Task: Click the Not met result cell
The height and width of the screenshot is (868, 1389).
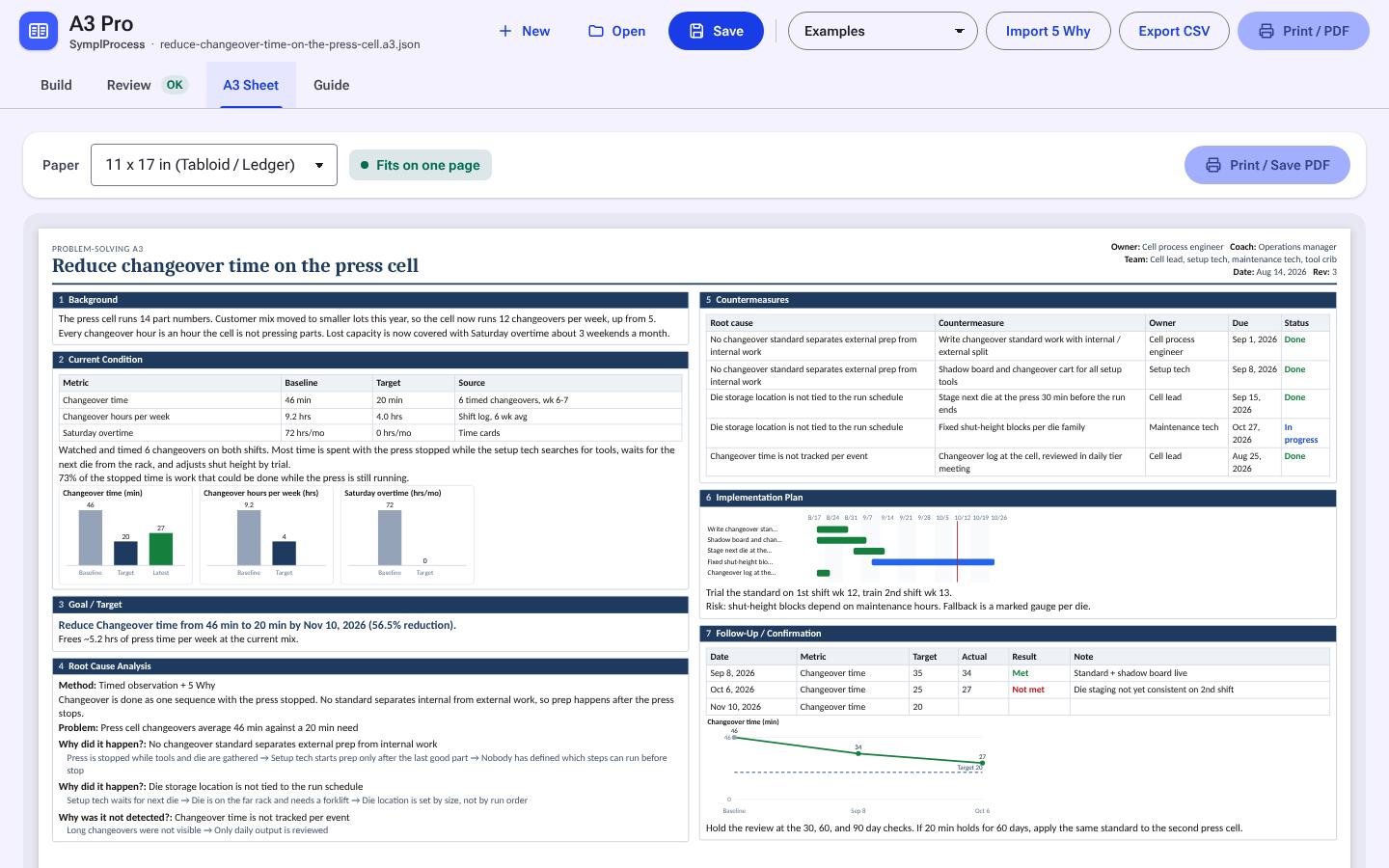Action: tap(1038, 690)
